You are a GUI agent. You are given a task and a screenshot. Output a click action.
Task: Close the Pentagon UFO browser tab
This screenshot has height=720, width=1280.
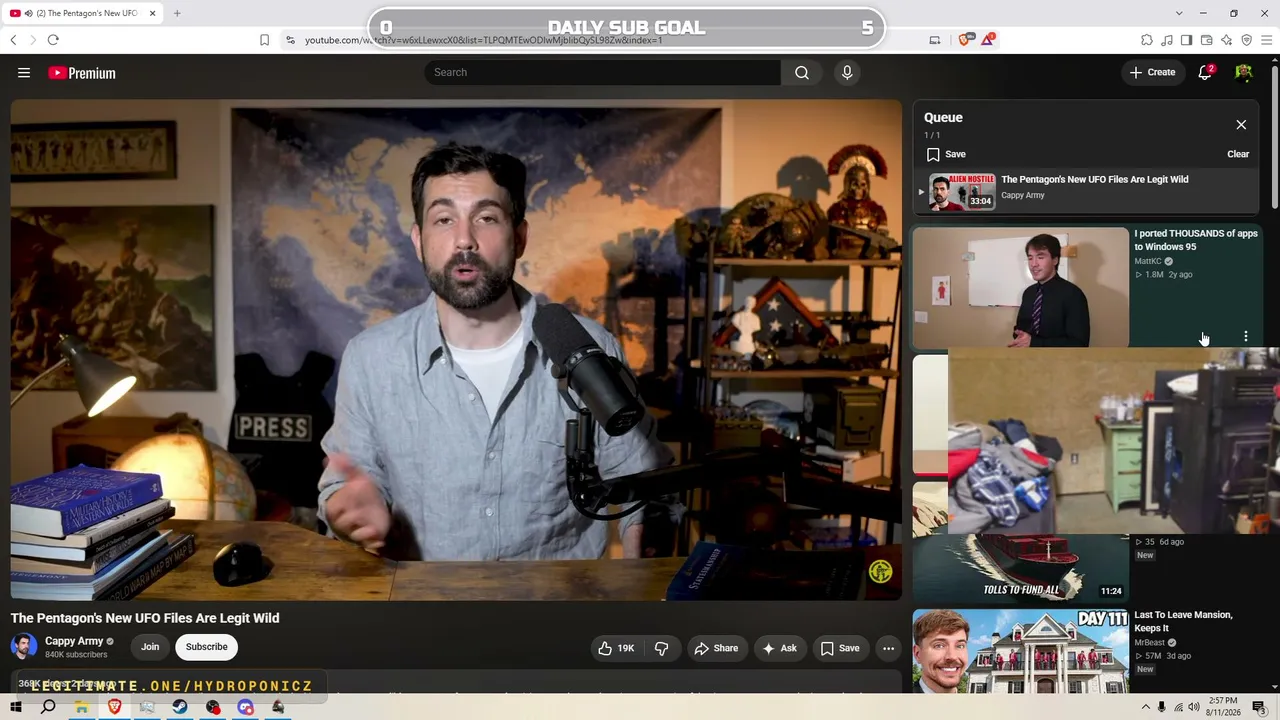(152, 13)
